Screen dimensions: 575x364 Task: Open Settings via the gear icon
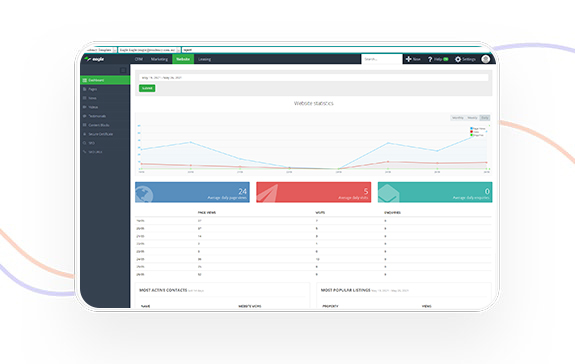(x=458, y=59)
